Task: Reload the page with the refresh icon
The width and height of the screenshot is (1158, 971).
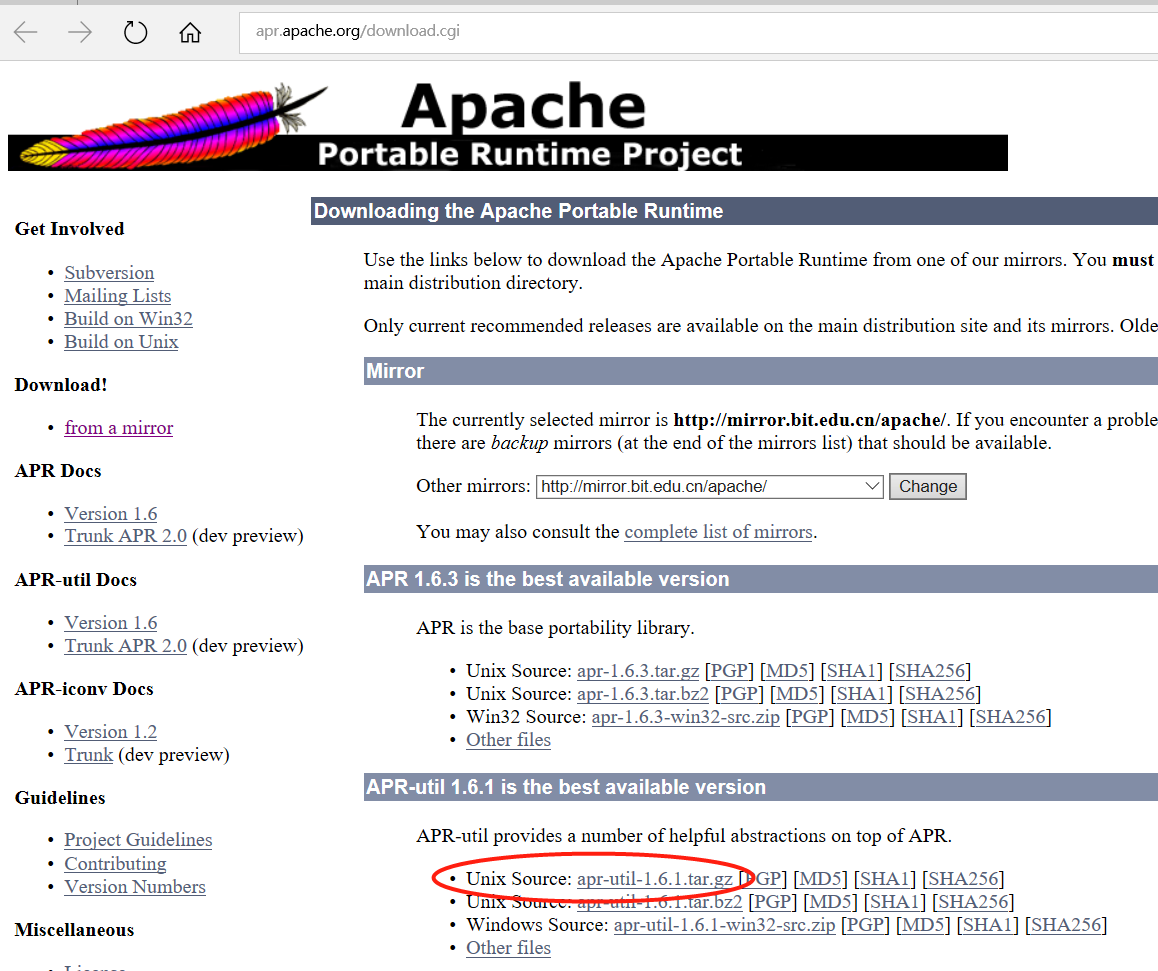Action: [135, 32]
